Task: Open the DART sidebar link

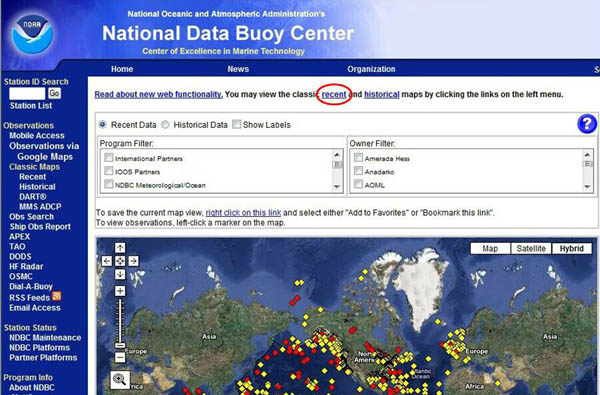Action: (33, 197)
